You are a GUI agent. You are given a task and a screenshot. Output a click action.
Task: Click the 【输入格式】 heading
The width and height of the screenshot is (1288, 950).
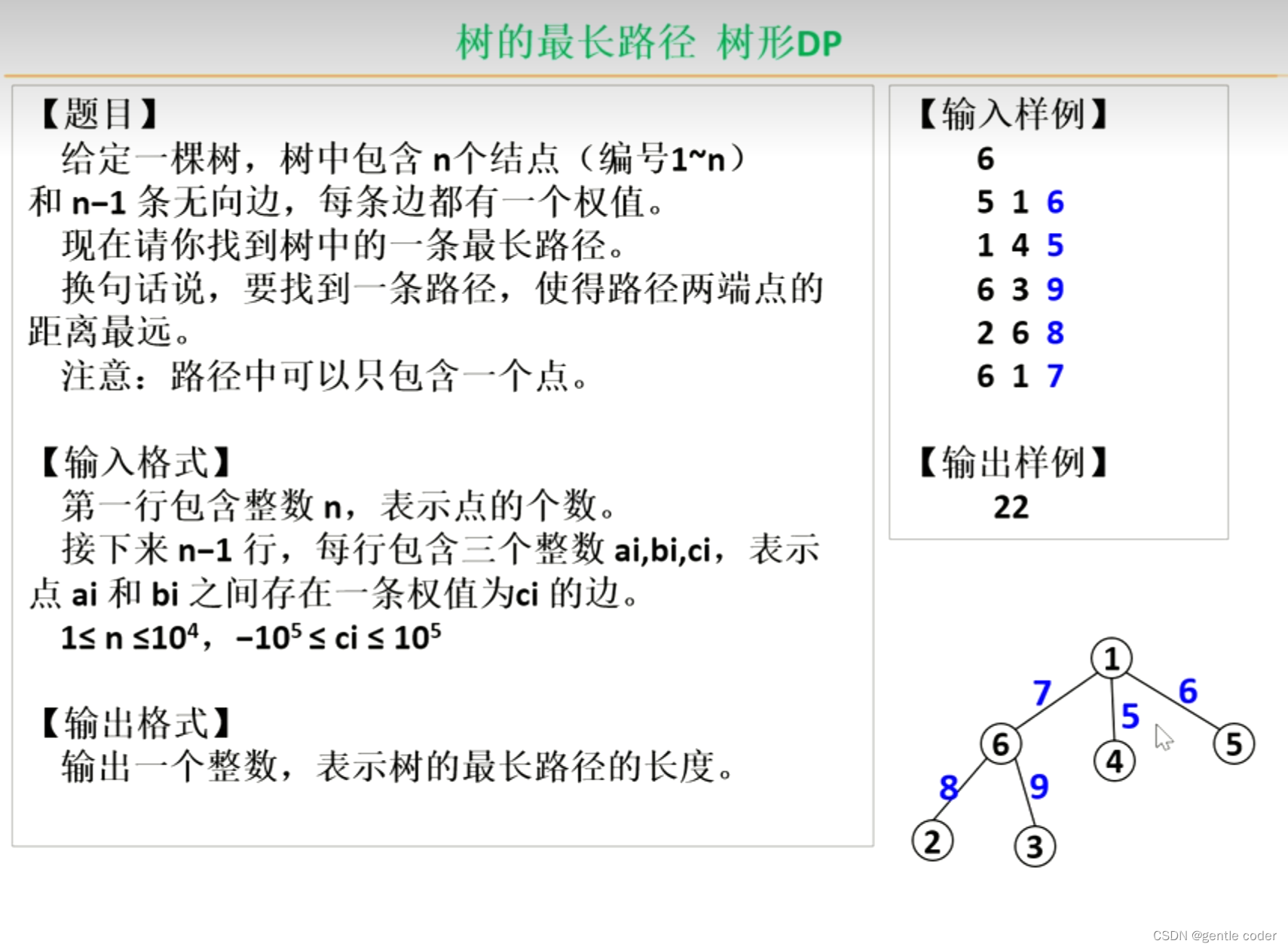pos(136,462)
